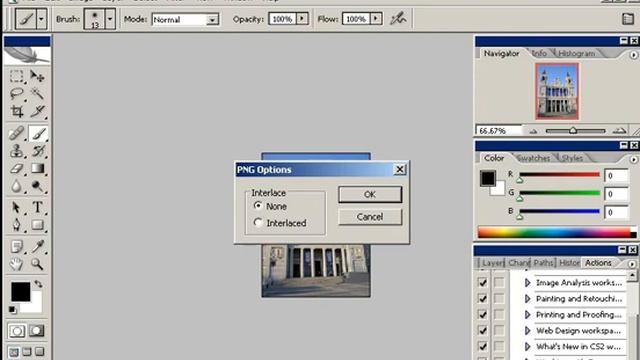Switch to Standard edit mode
Image resolution: width=640 pixels, height=360 pixels.
coord(17,331)
